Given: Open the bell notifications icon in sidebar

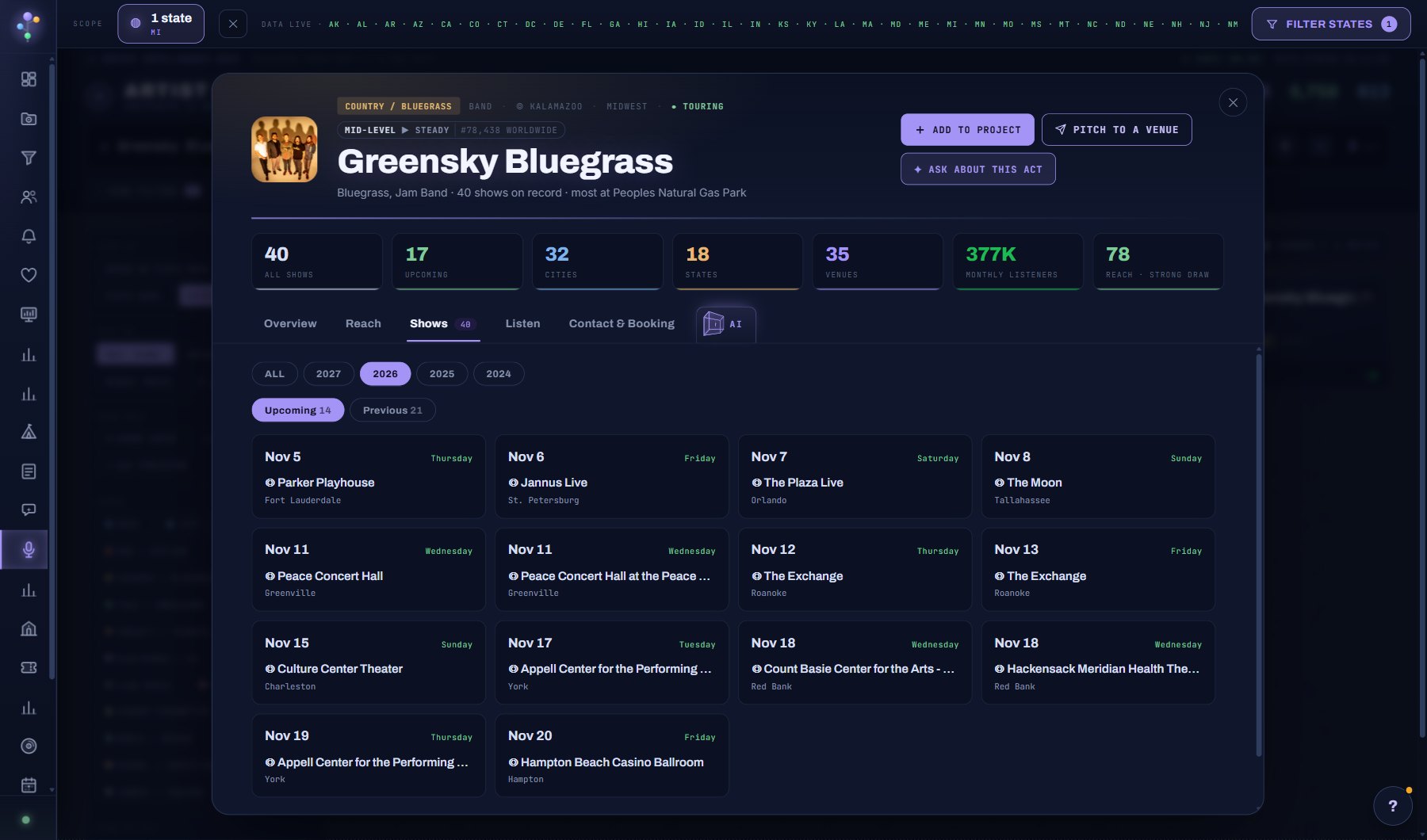Looking at the screenshot, I should tap(29, 236).
